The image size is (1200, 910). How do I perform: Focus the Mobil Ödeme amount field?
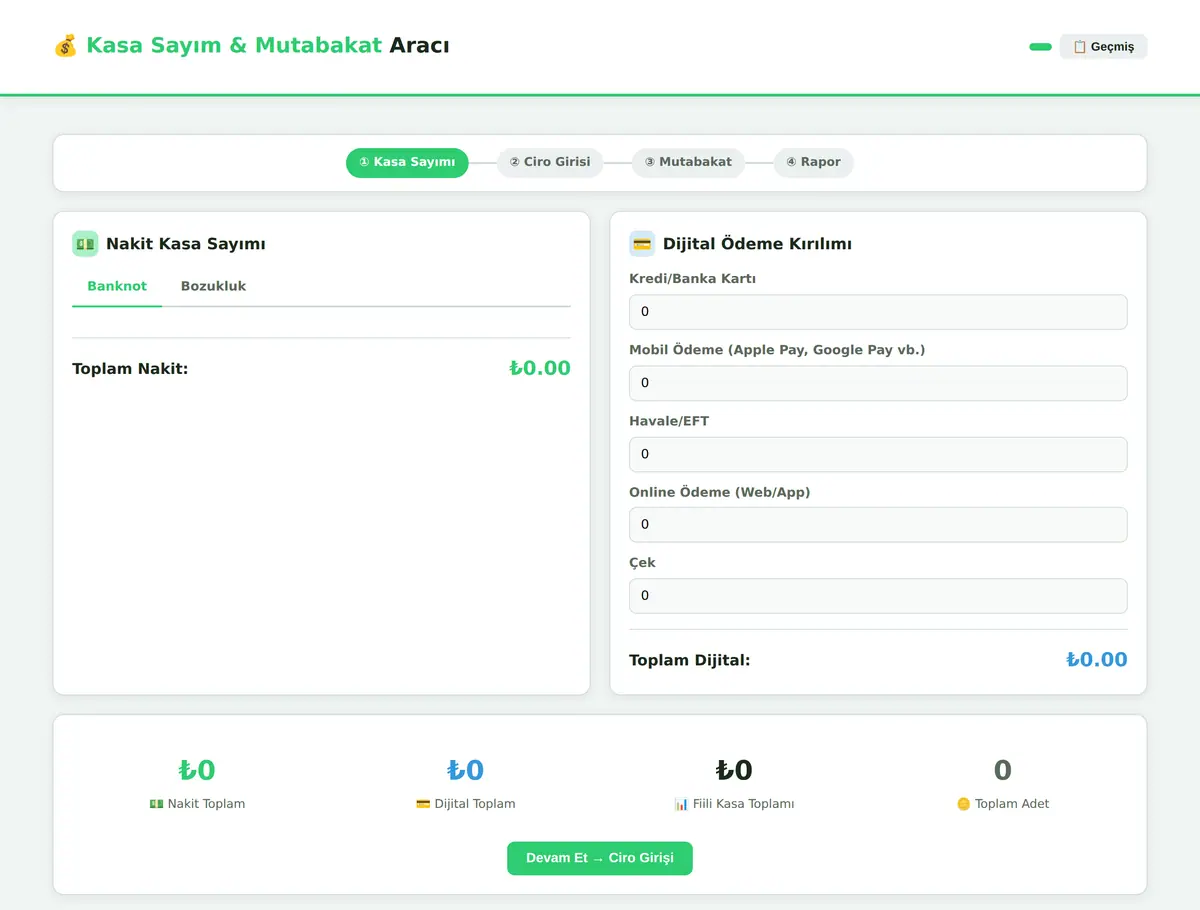(878, 383)
